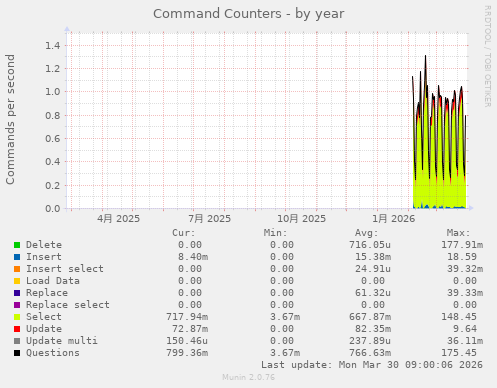The height and width of the screenshot is (388, 497).
Task: Click the purple Replace select legend swatch
Action: [x=17, y=305]
